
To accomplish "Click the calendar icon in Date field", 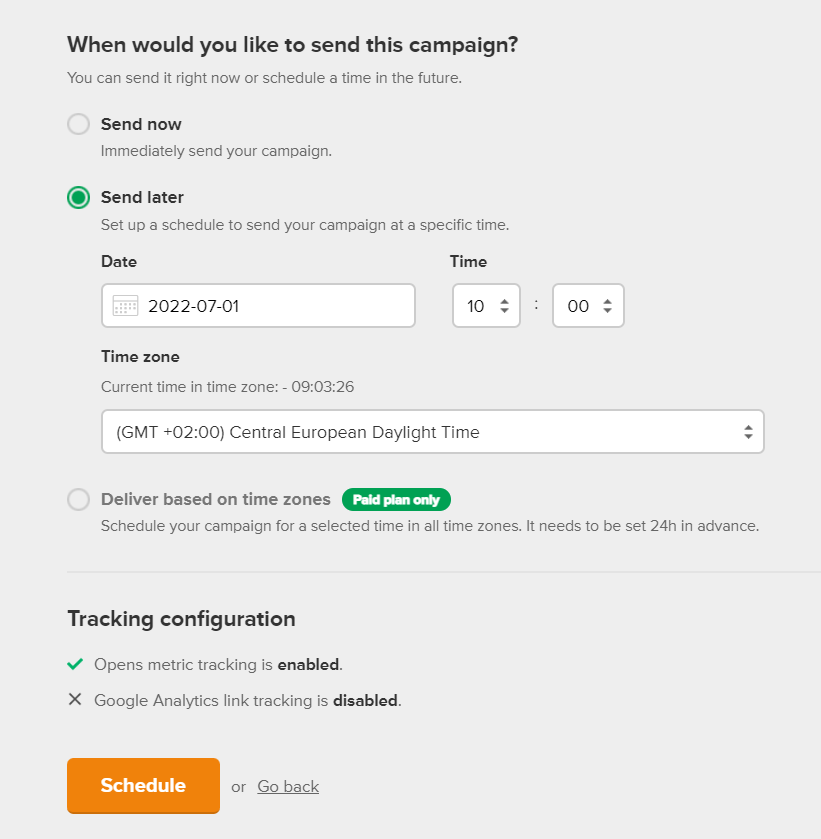I will 125,306.
